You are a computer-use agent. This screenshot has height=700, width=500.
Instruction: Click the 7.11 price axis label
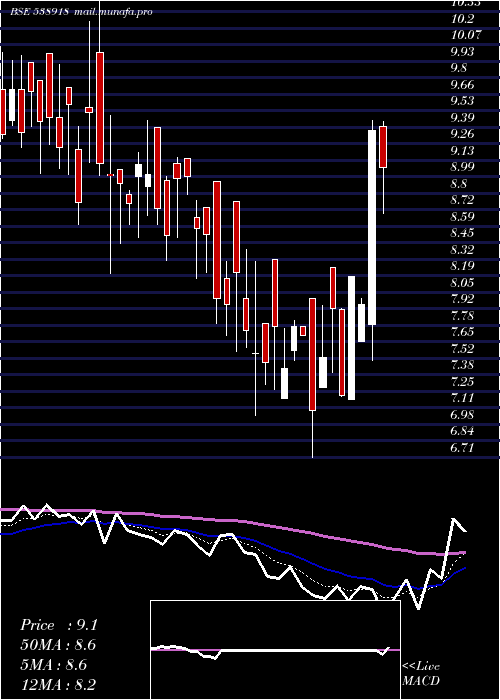click(462, 398)
